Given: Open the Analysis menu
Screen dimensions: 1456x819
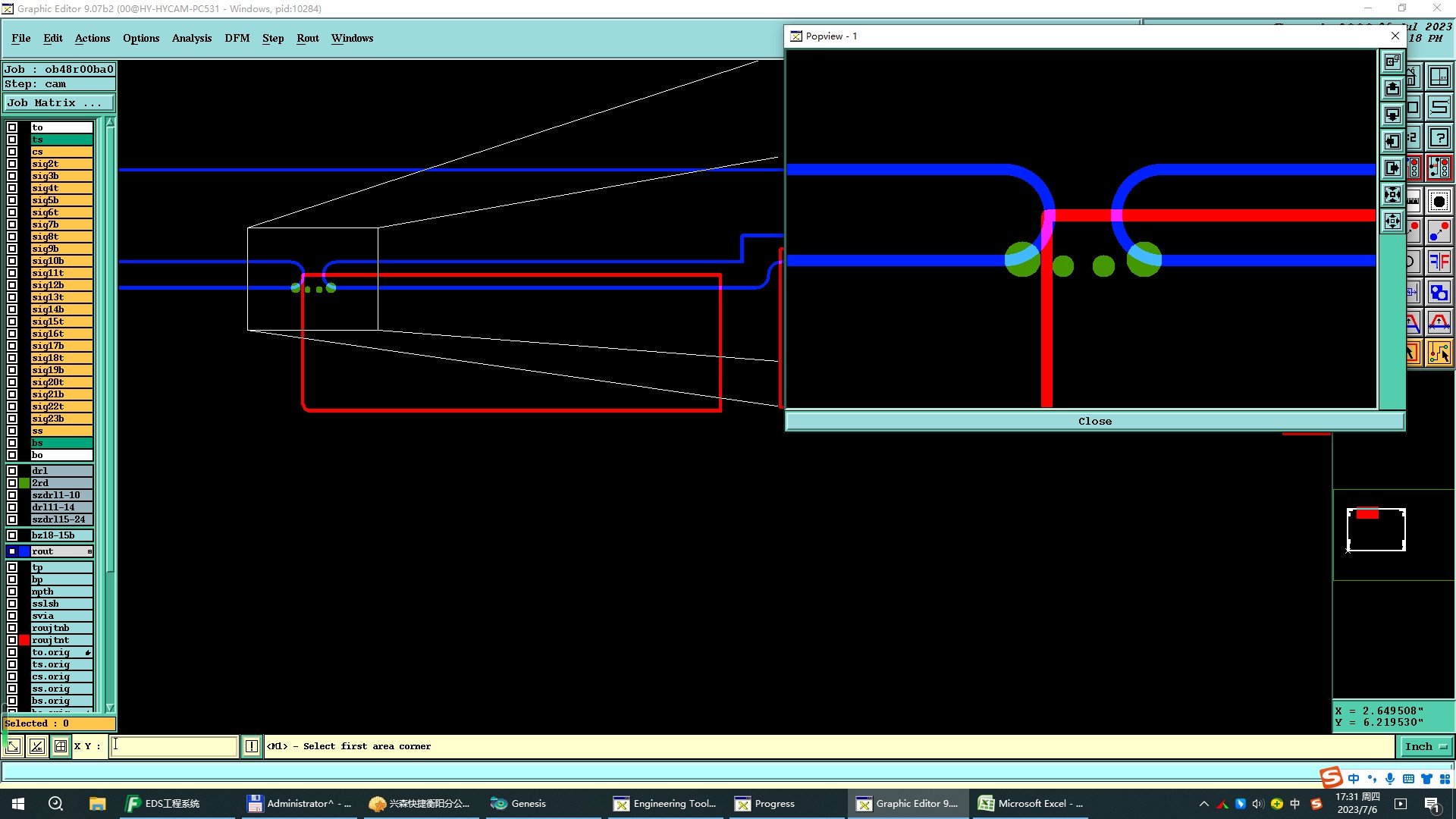Looking at the screenshot, I should [x=191, y=38].
